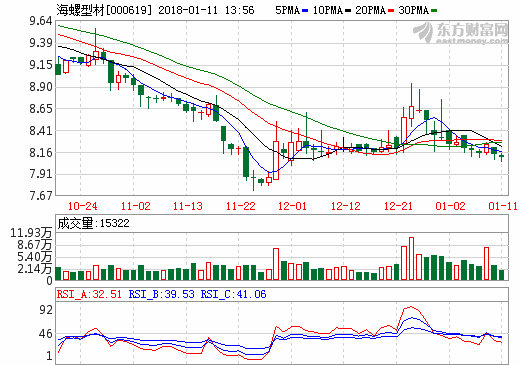This screenshot has height=365, width=520.
Task: Click price axis label 9.64
Action: (x=41, y=21)
